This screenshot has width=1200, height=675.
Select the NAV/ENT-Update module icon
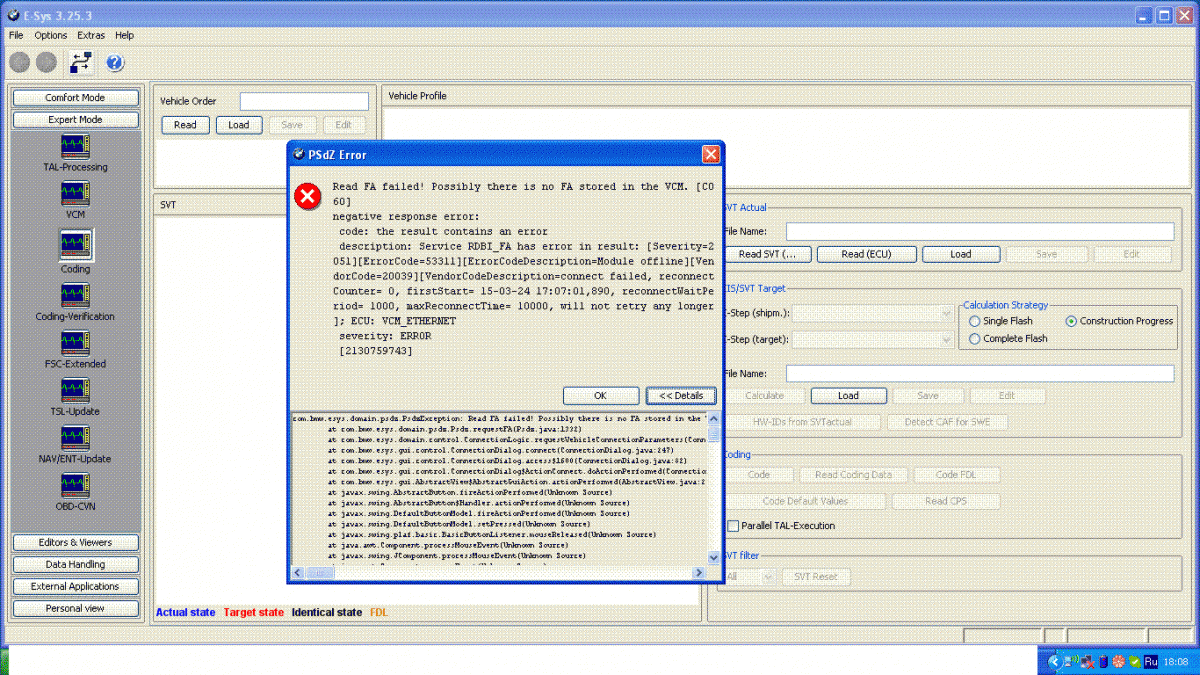pos(75,438)
